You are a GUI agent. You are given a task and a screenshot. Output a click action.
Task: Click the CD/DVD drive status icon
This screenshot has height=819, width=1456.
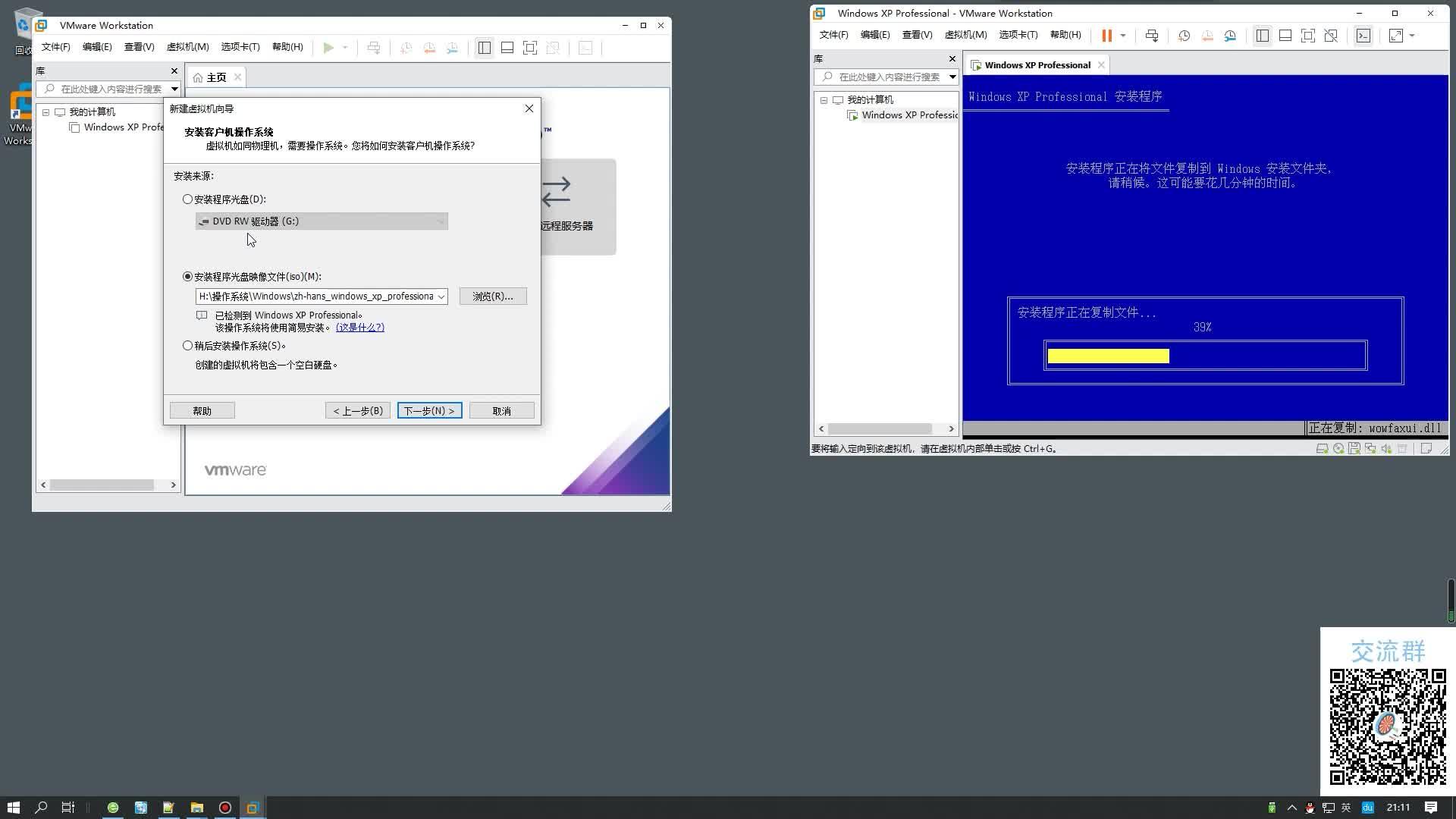[1338, 449]
